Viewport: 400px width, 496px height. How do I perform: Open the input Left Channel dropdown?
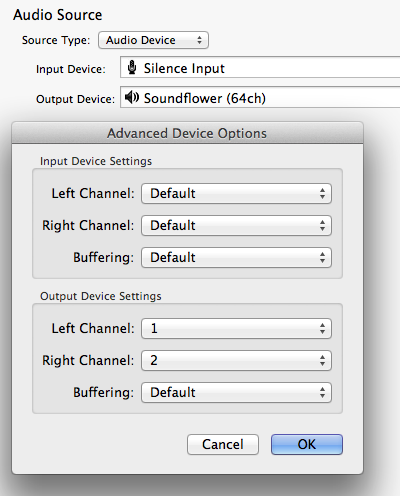tap(236, 193)
